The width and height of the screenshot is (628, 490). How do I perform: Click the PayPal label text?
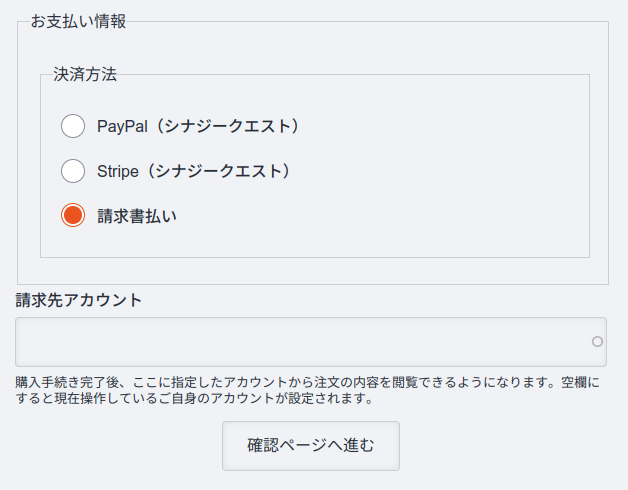point(121,126)
